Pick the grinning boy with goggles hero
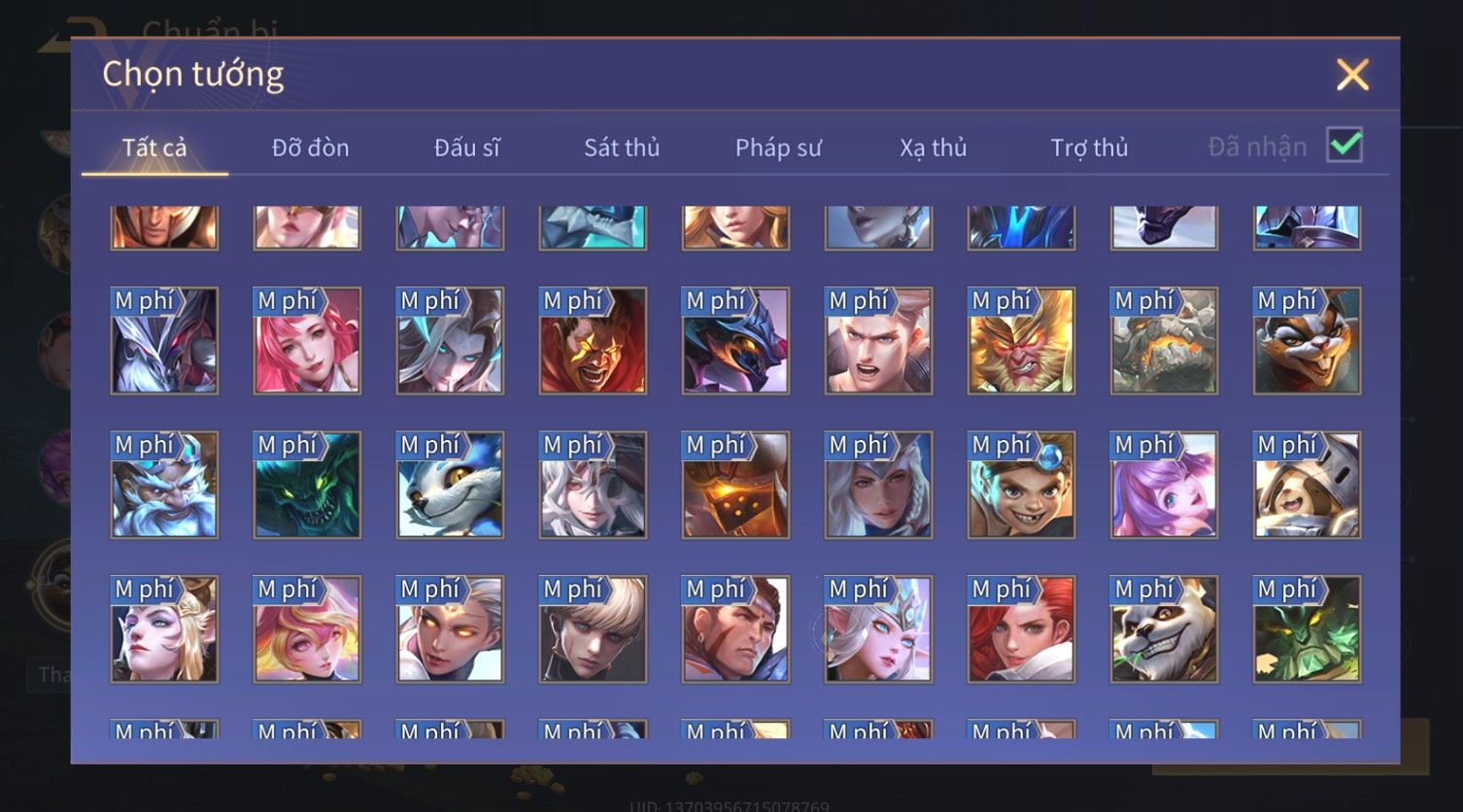 pyautogui.click(x=1021, y=485)
